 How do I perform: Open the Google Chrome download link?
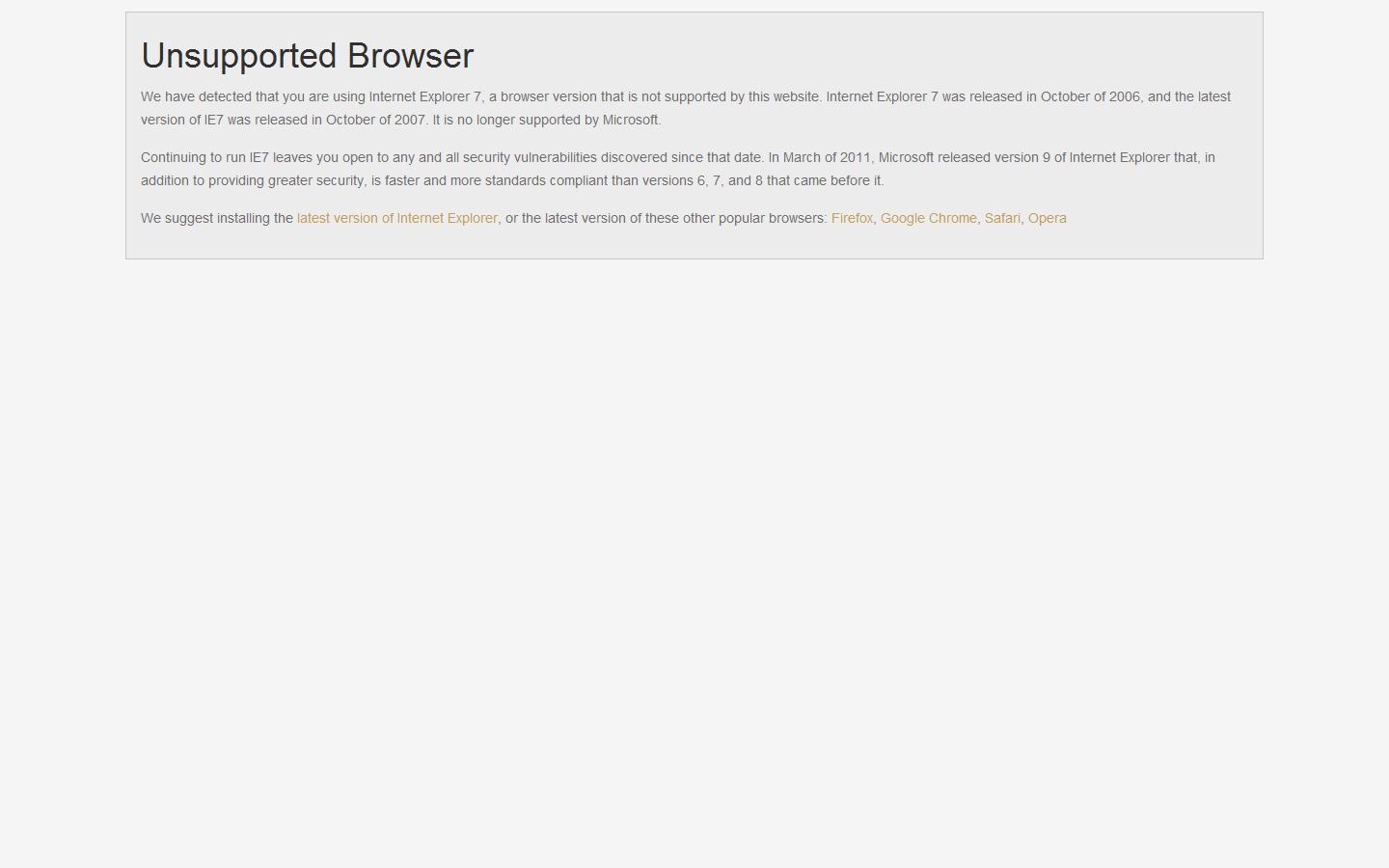928,218
